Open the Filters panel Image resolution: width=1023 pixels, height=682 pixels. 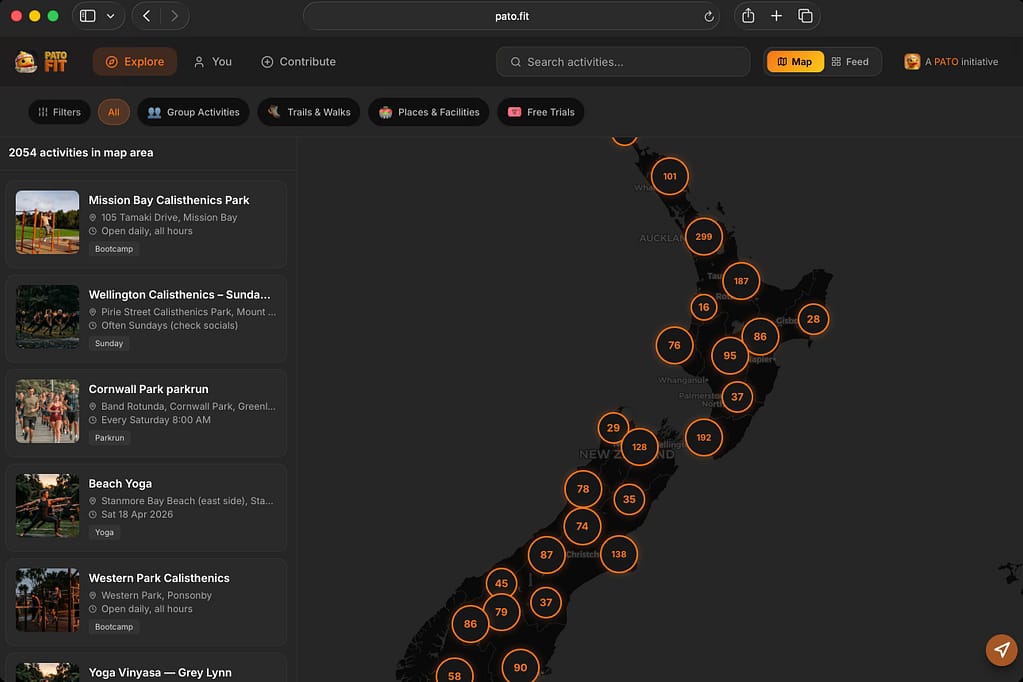click(x=59, y=112)
